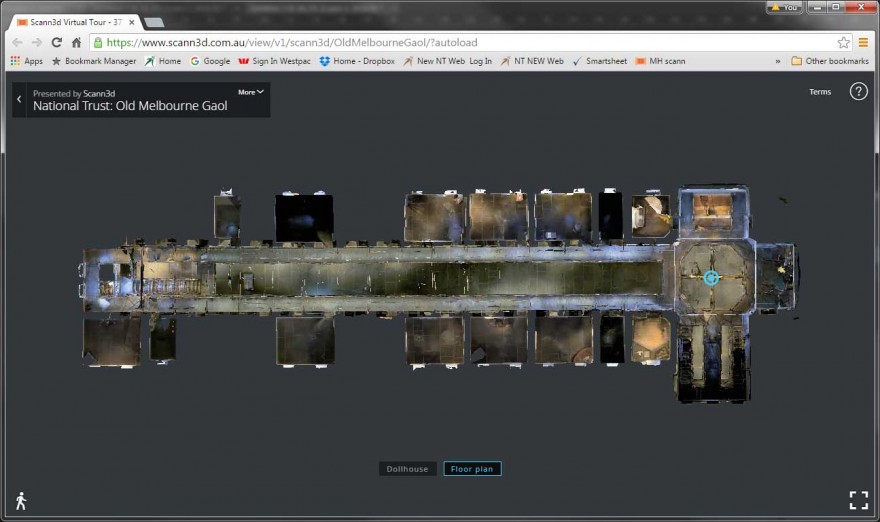Viewport: 880px width, 522px height.
Task: Switch to walking view person icon
Action: [x=20, y=501]
